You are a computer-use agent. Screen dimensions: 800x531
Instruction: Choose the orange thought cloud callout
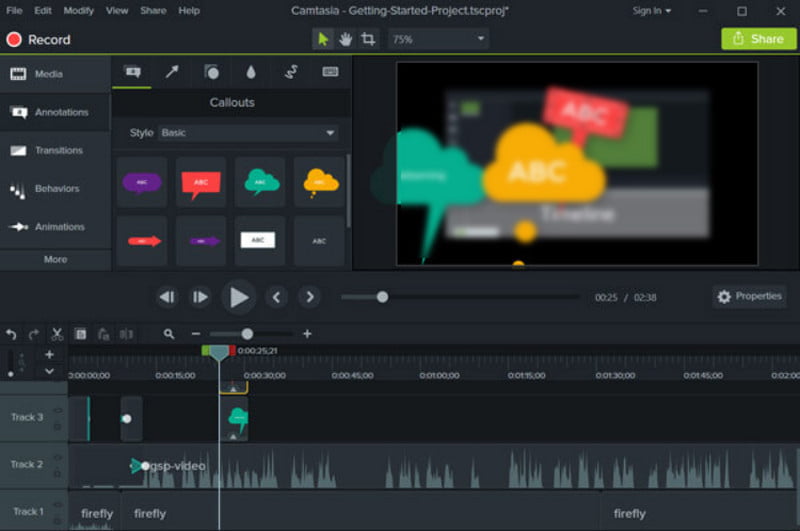[319, 182]
